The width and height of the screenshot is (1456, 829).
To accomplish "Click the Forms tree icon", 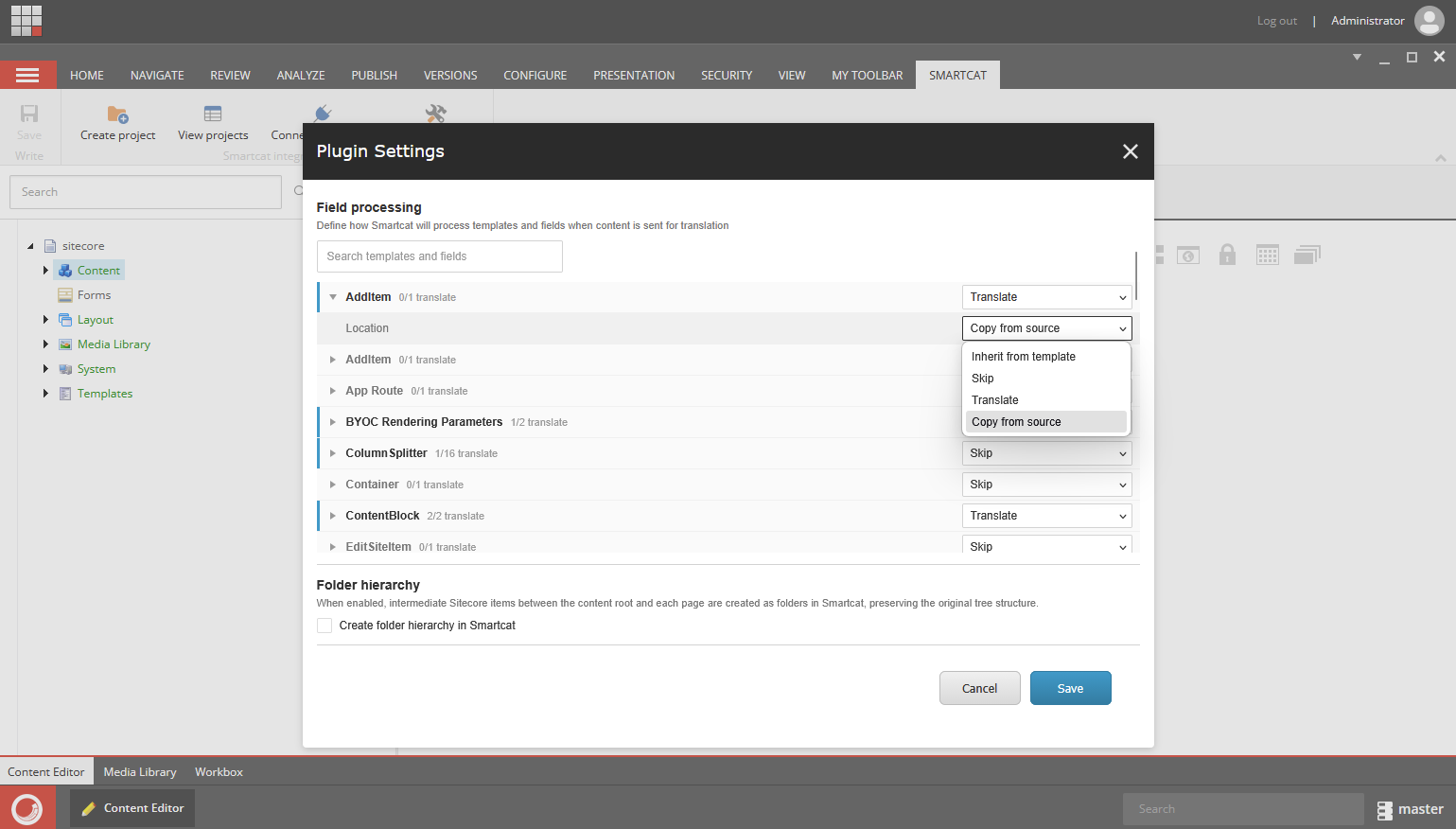I will (x=65, y=295).
